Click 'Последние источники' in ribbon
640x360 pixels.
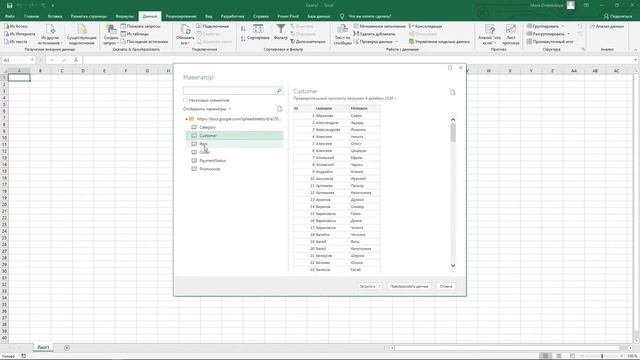144,42
